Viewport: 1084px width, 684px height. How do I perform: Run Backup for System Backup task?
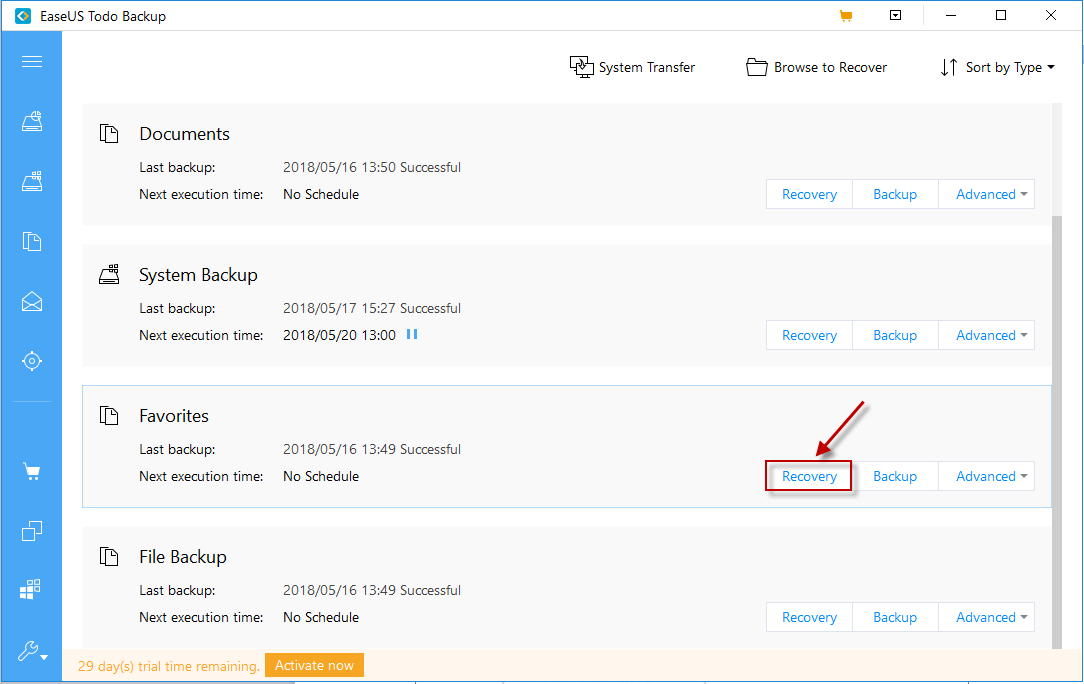pyautogui.click(x=895, y=335)
